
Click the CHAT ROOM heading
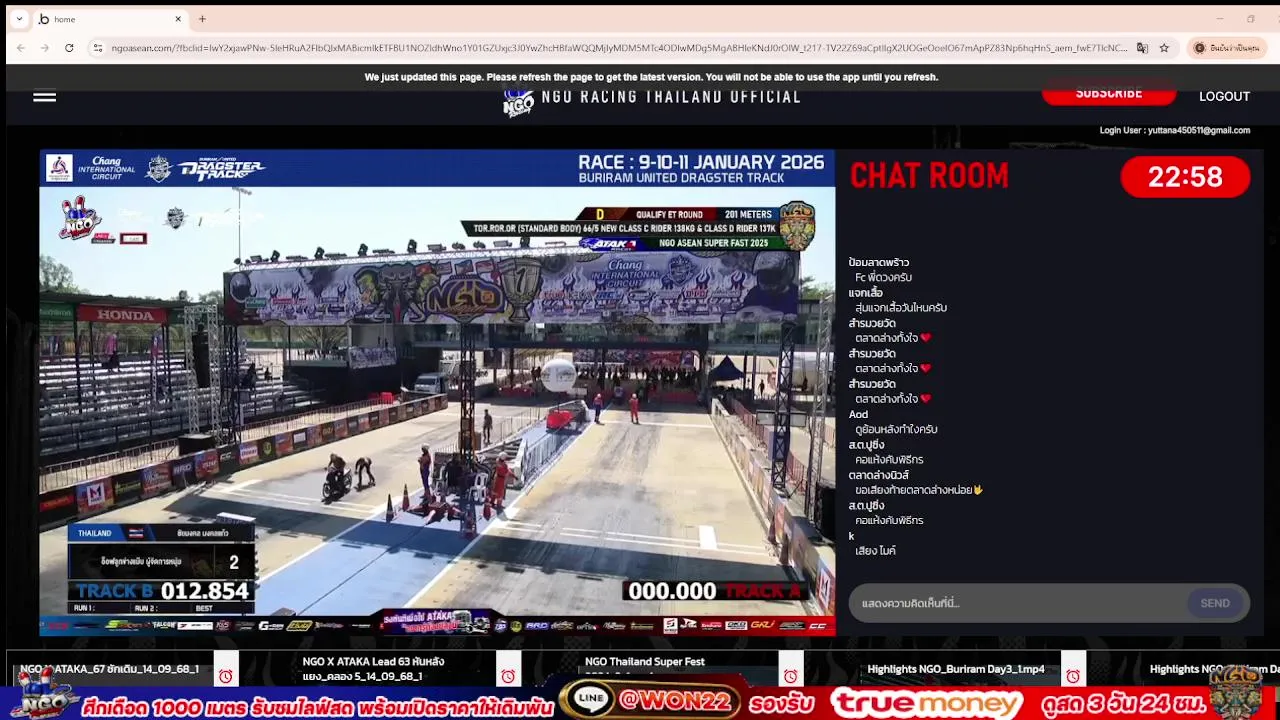(929, 176)
